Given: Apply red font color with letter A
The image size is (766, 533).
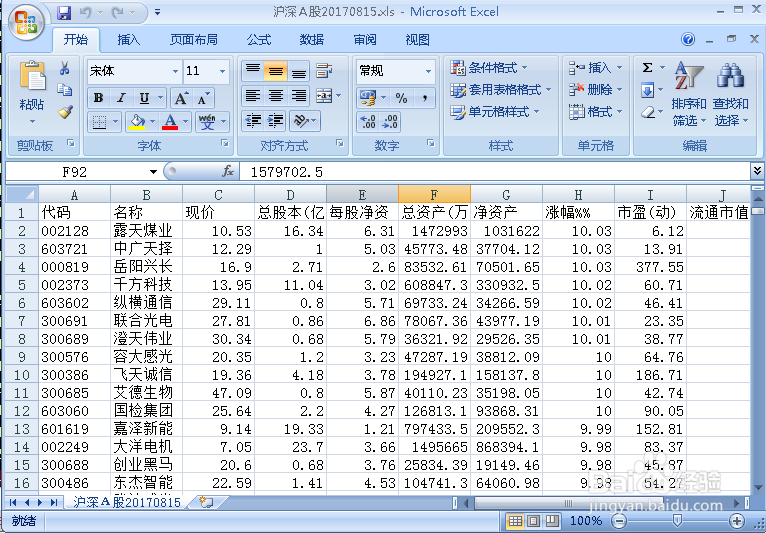Looking at the screenshot, I should coord(170,121).
